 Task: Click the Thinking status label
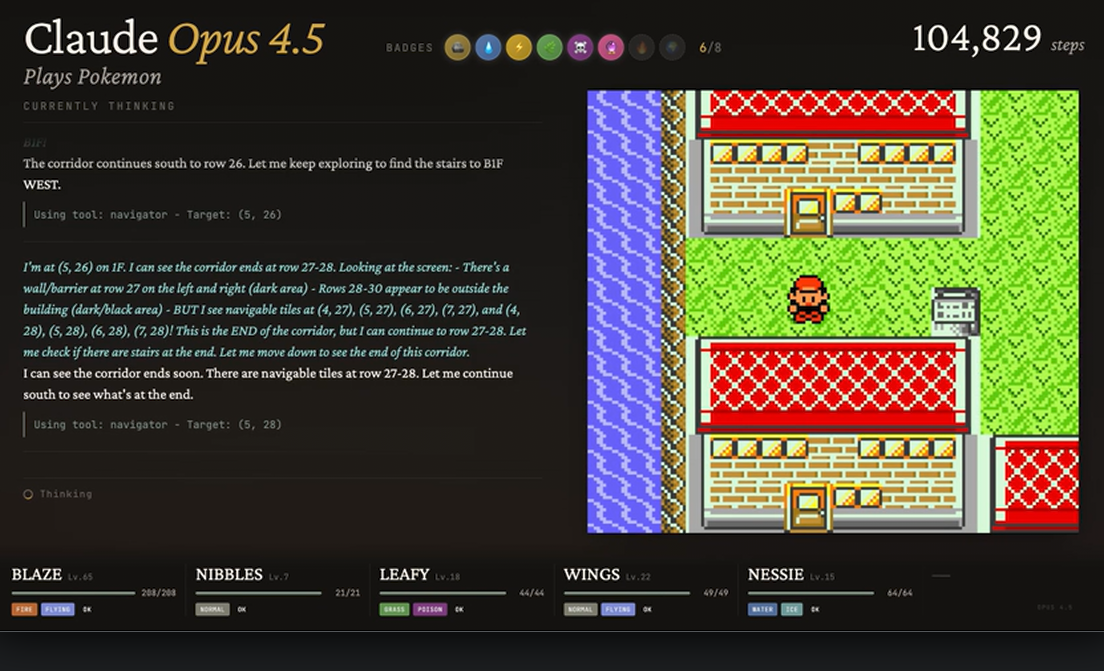coord(65,494)
